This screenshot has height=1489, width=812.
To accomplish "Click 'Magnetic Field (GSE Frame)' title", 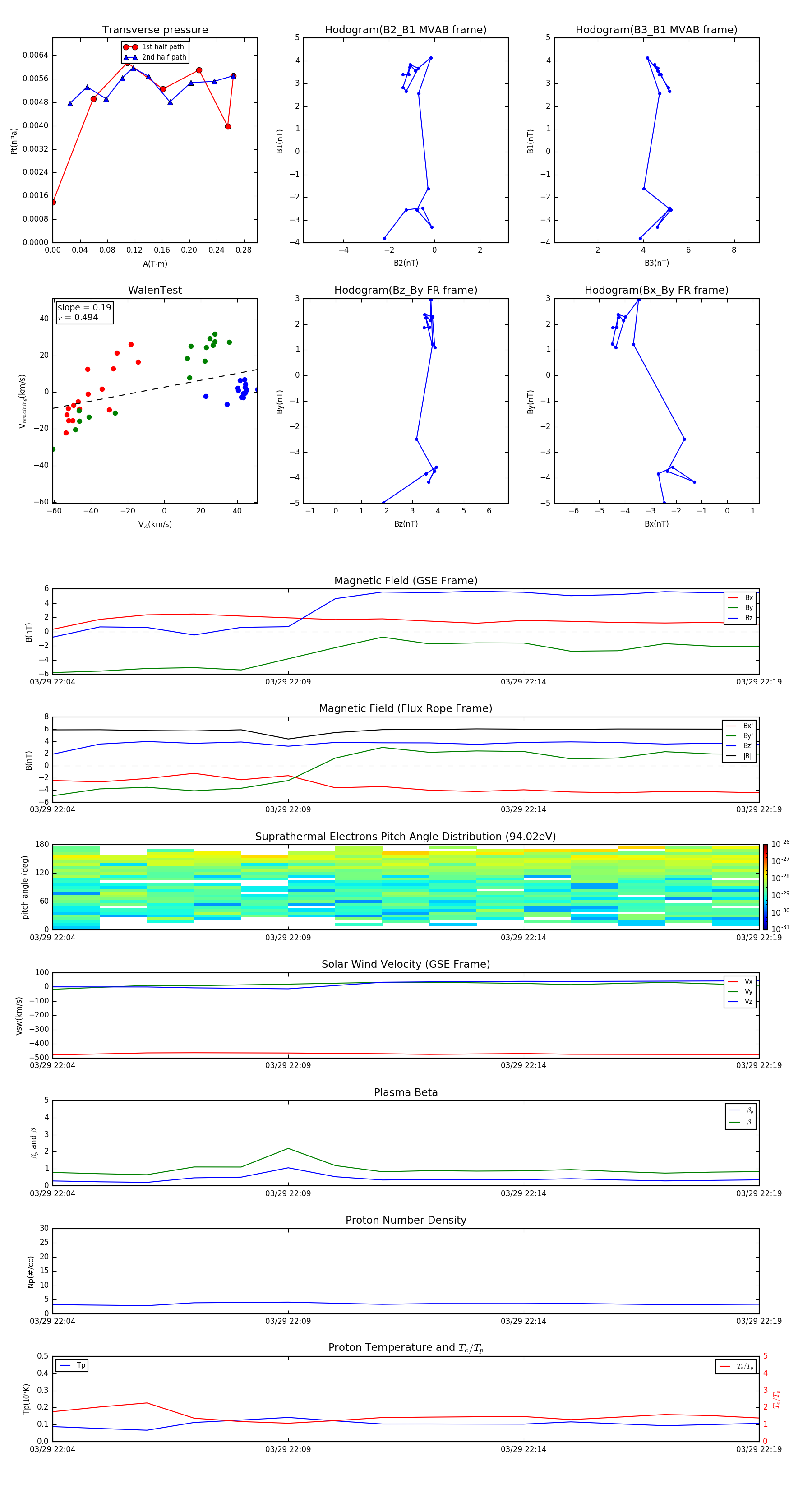I will pyautogui.click(x=406, y=581).
